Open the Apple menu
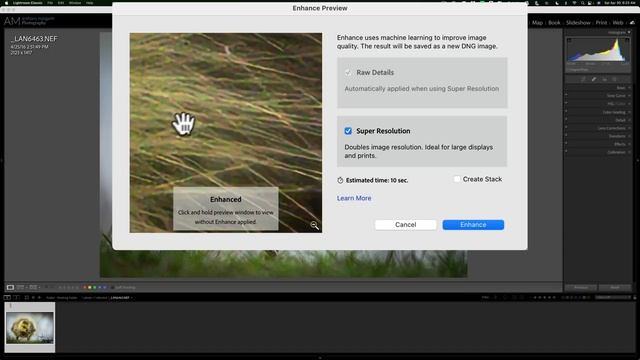 pyautogui.click(x=6, y=3)
